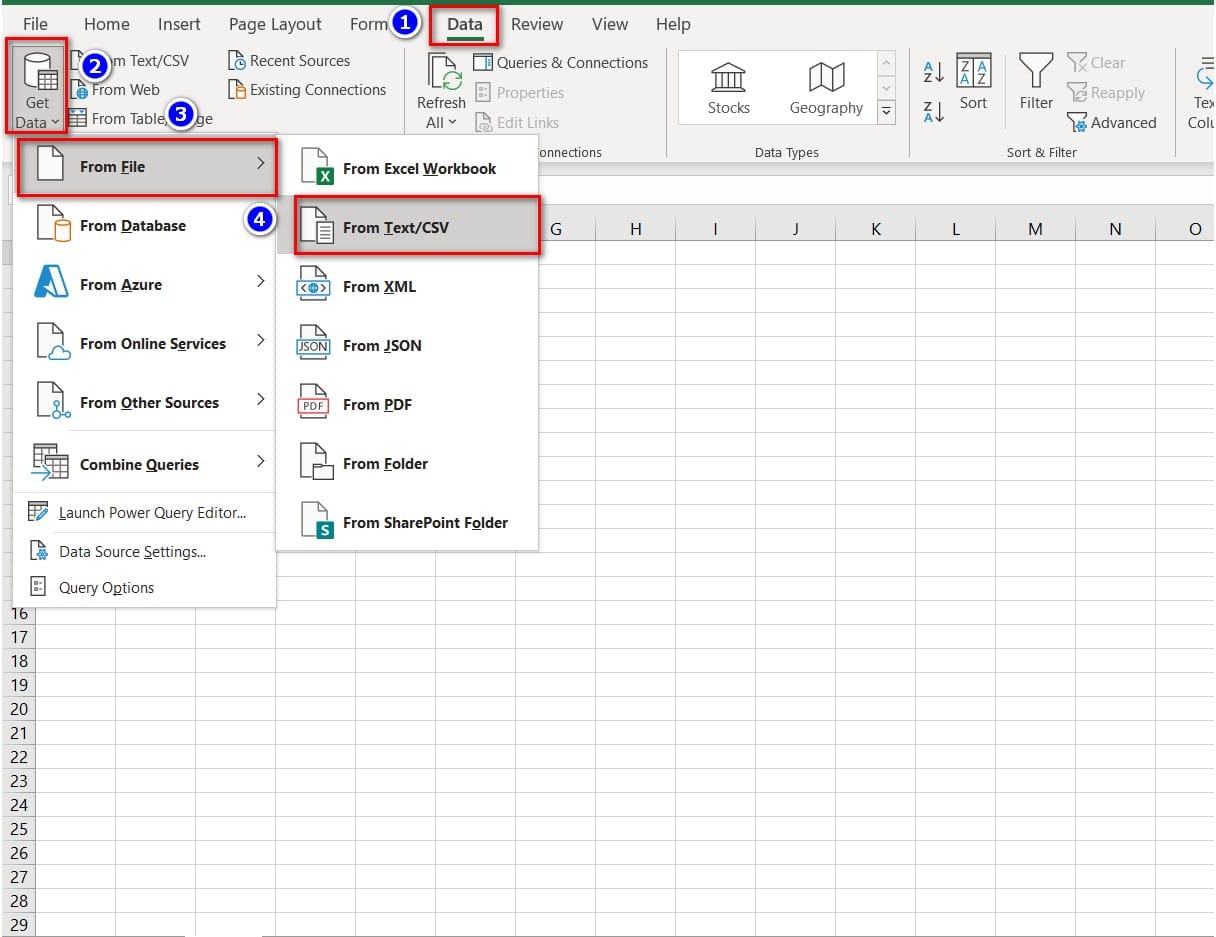The height and width of the screenshot is (937, 1216).
Task: Select column M header
Action: coord(1035,229)
